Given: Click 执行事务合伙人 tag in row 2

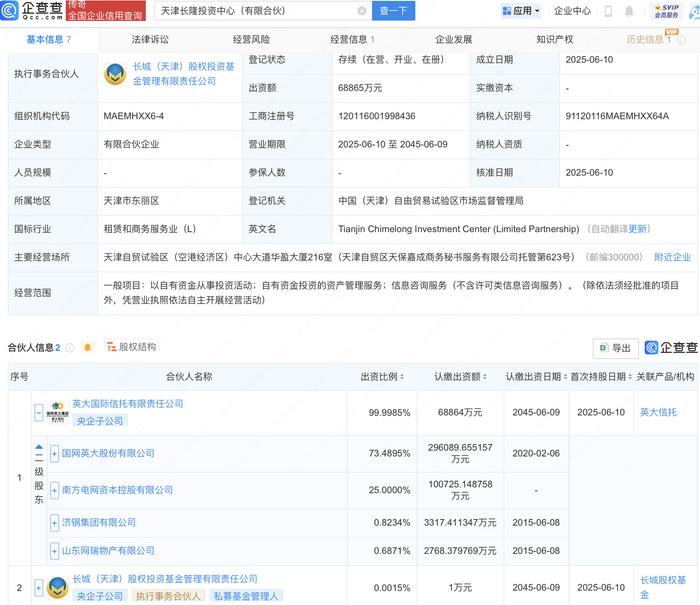Looking at the screenshot, I should (168, 596).
